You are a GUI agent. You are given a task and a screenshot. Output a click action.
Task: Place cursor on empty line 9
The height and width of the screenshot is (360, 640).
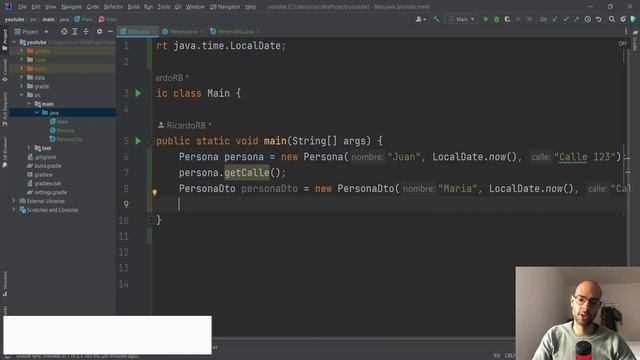click(388, 204)
